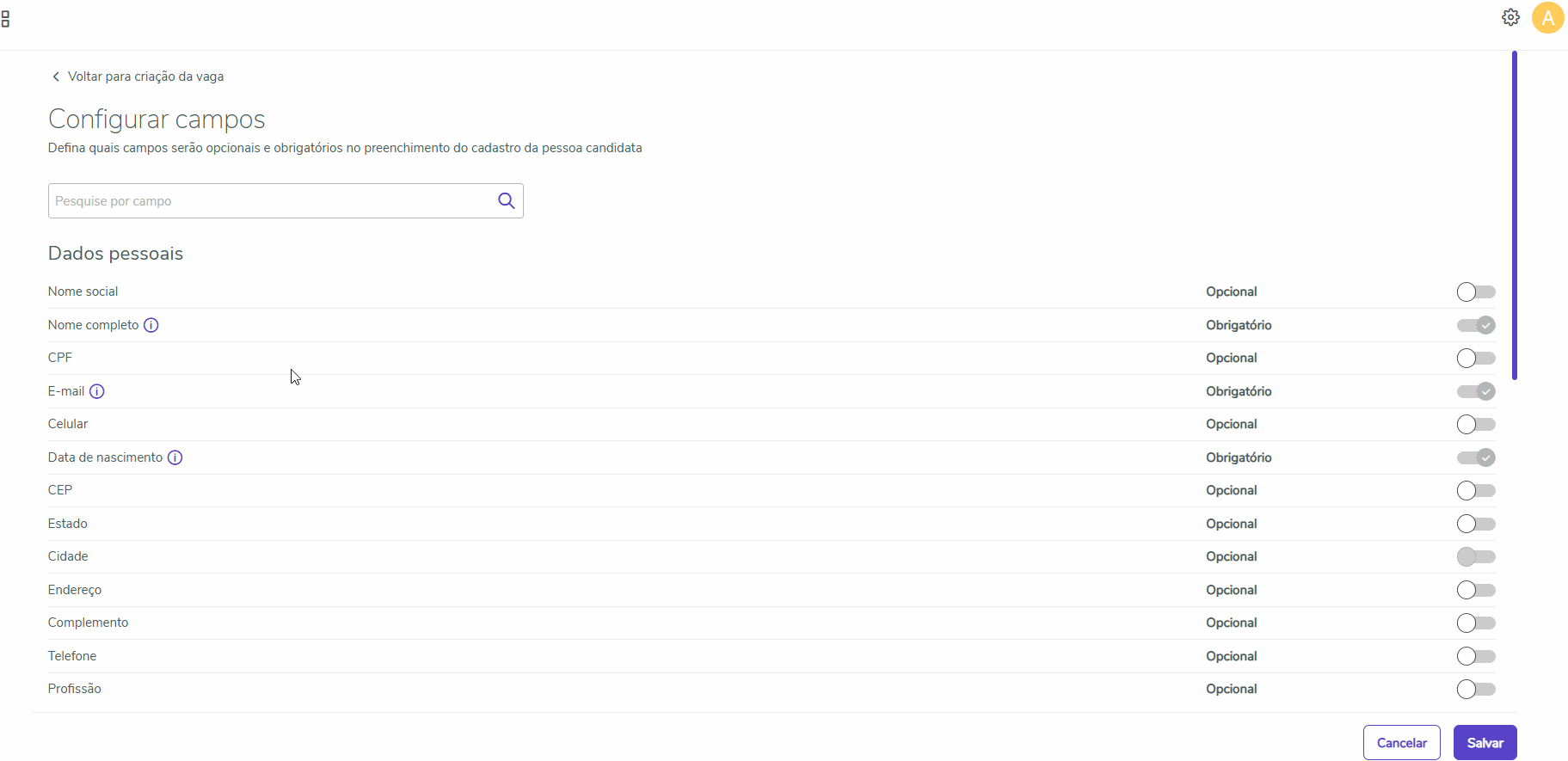Click the search magnifier icon
The height and width of the screenshot is (761, 1568).
507,200
